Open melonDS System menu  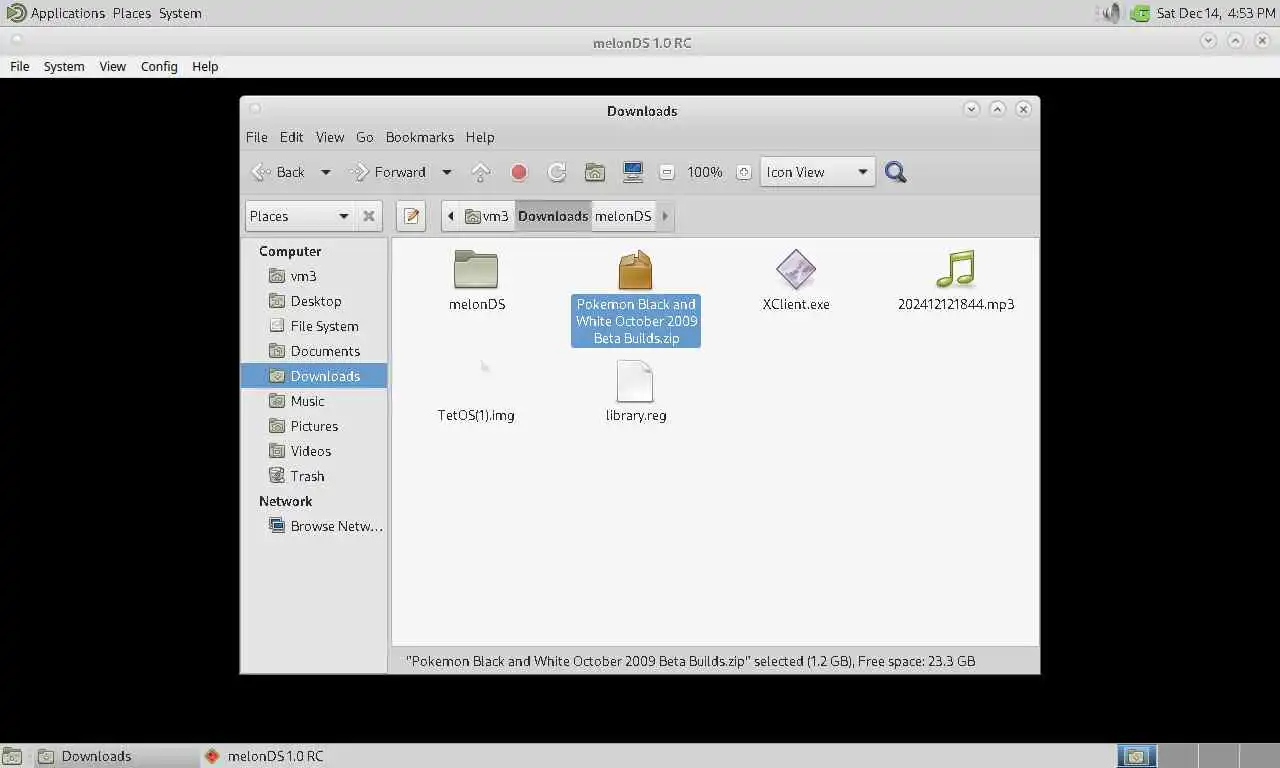64,66
